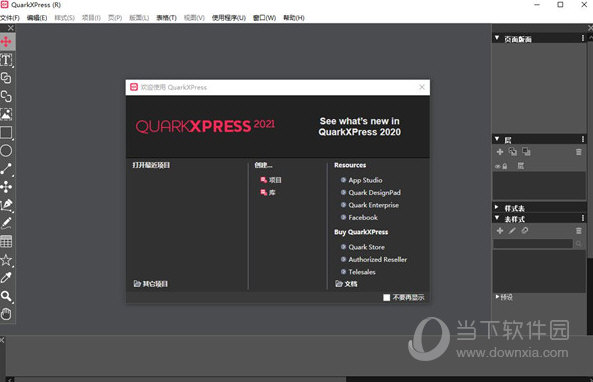The height and width of the screenshot is (382, 593).
Task: Select the Rectangle Box tool
Action: [x=6, y=132]
